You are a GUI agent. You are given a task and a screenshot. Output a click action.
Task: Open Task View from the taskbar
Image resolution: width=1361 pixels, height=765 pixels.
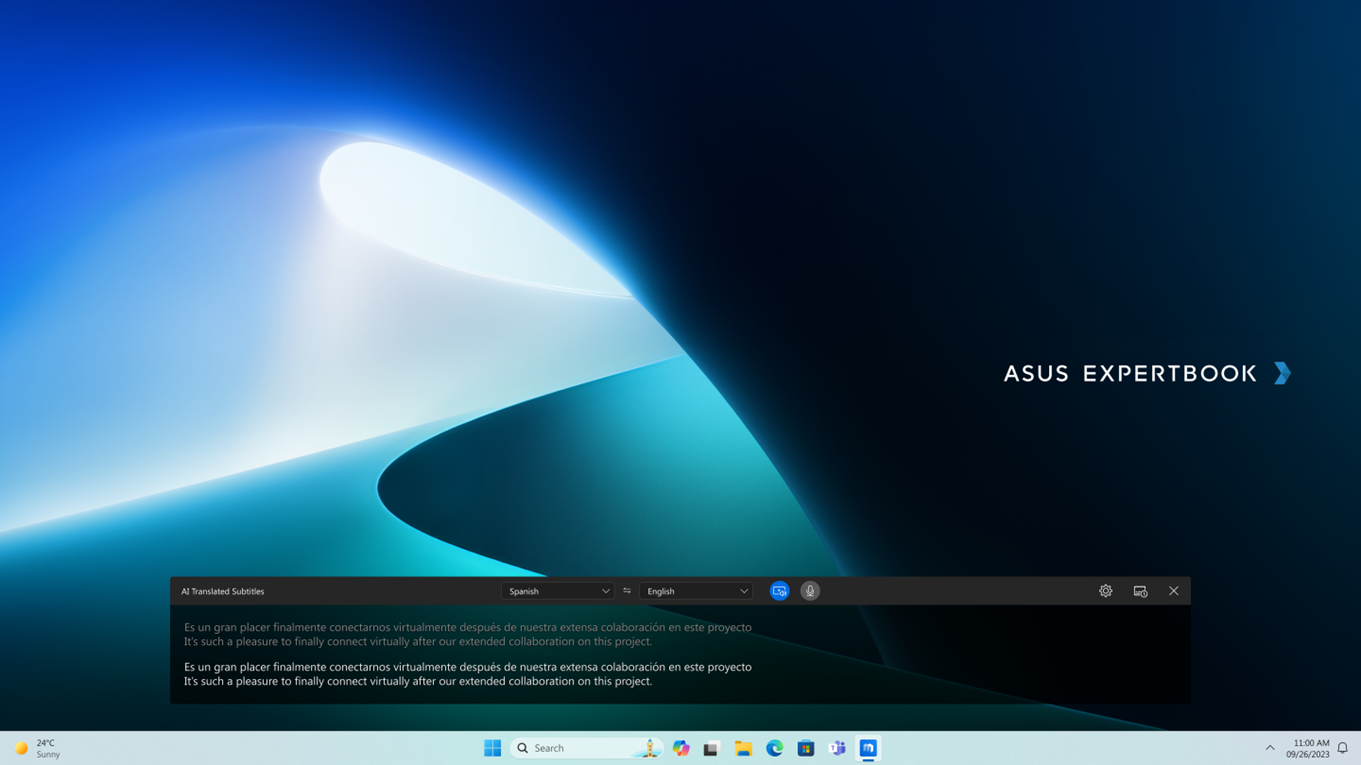point(711,748)
